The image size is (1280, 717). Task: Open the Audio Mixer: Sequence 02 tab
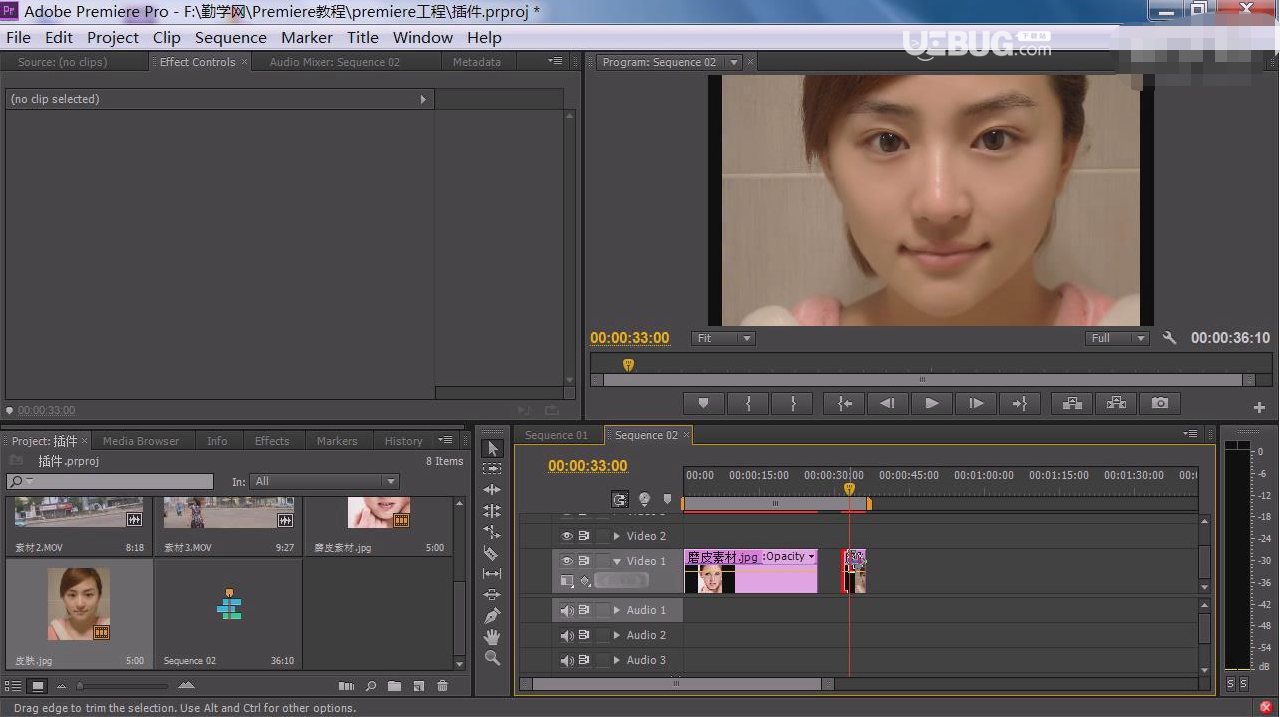click(335, 62)
